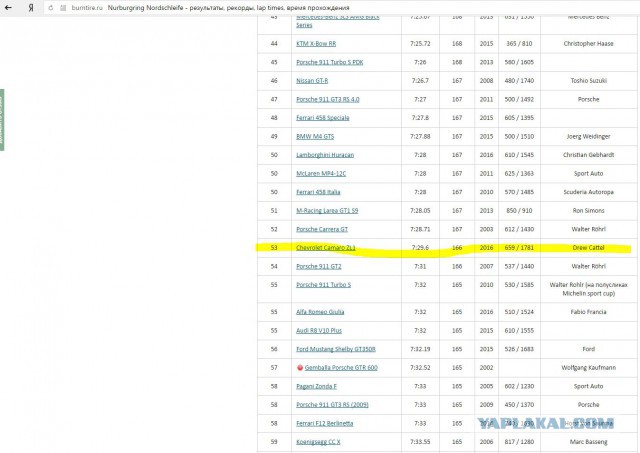Click lap time 7:32.19 cell
Image resolution: width=640 pixels, height=453 pixels.
[x=420, y=349]
